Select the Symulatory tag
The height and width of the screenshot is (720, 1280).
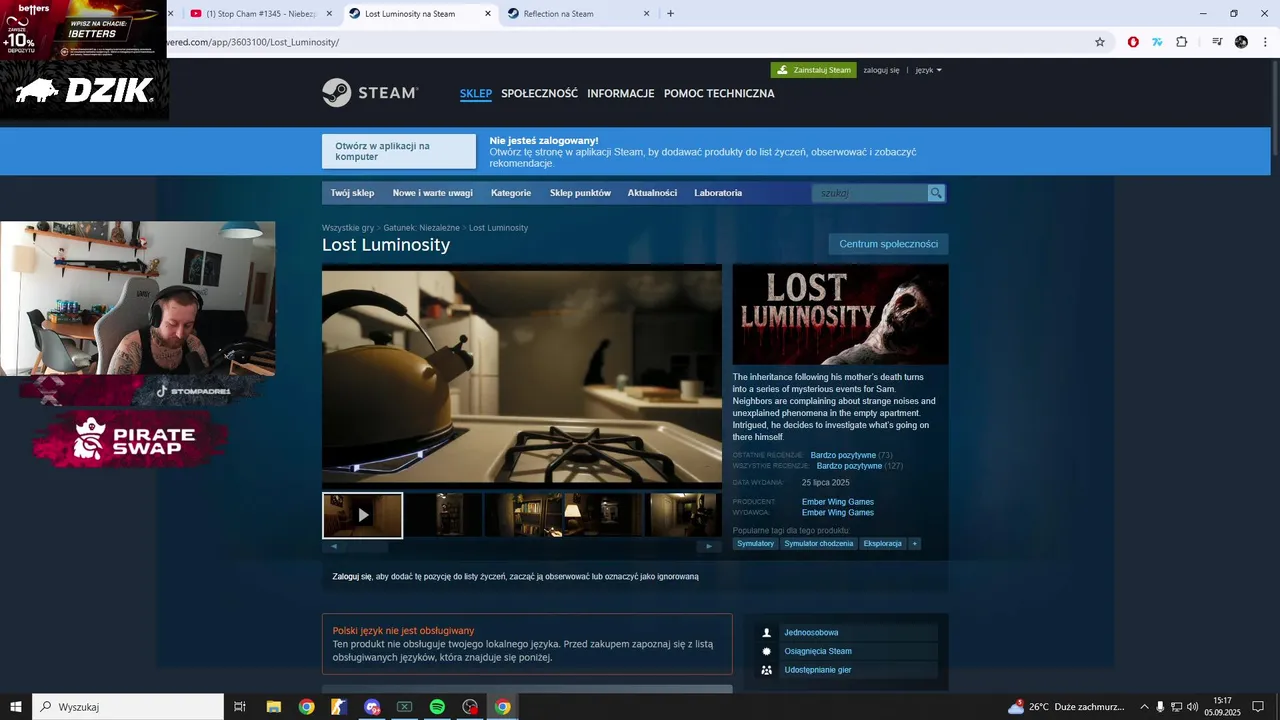(756, 544)
